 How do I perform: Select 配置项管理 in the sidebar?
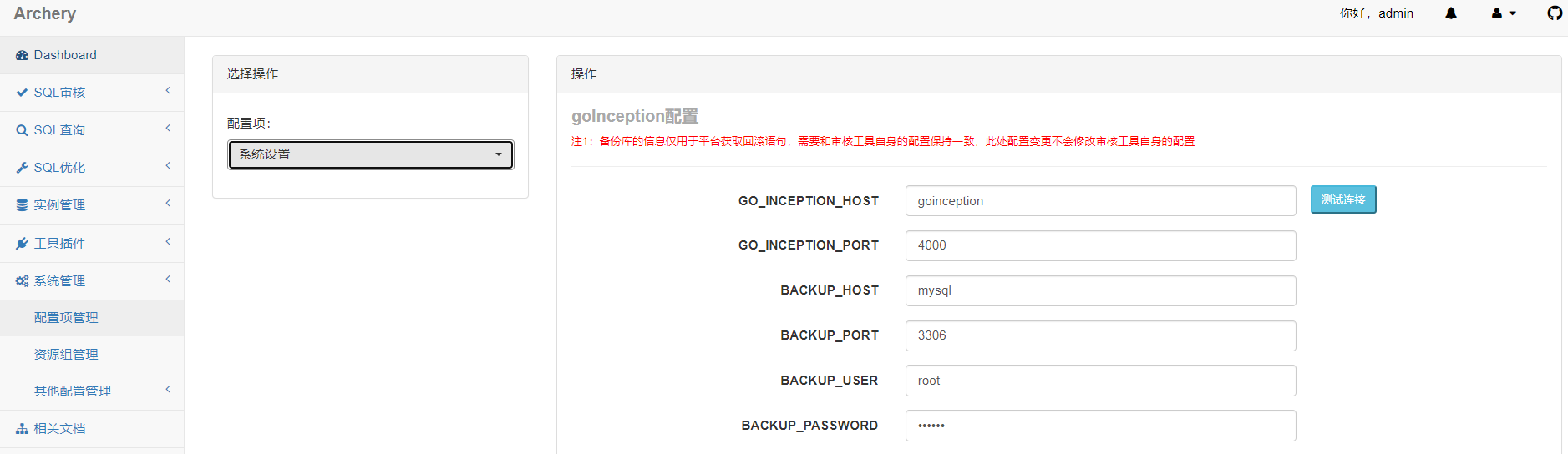[66, 318]
